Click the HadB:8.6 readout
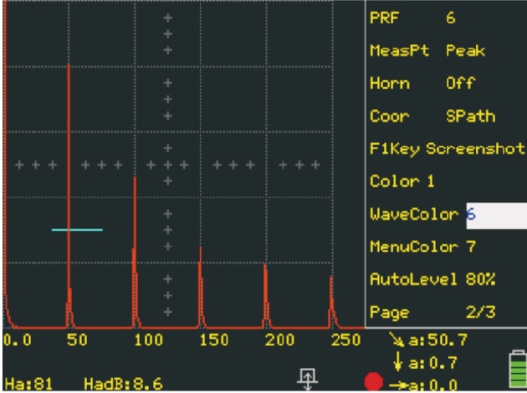This screenshot has width=527, height=393. [123, 384]
